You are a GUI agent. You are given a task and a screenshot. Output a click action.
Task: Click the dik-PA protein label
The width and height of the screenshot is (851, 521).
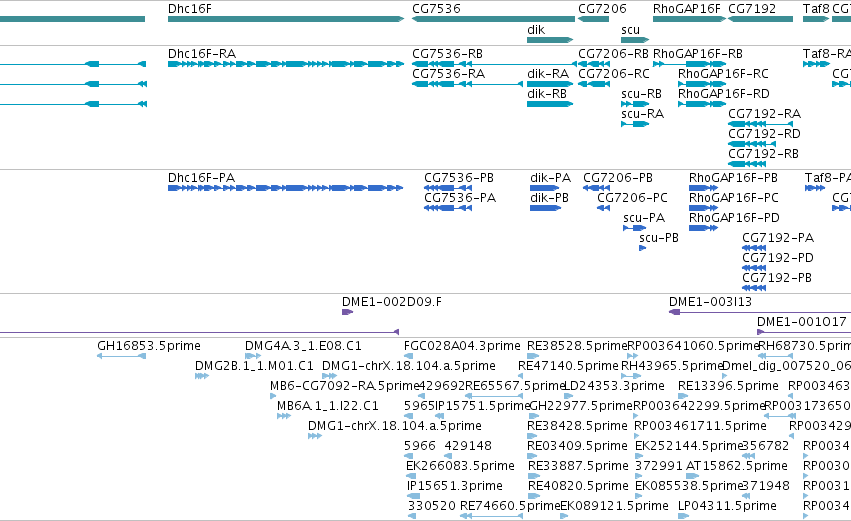click(550, 178)
